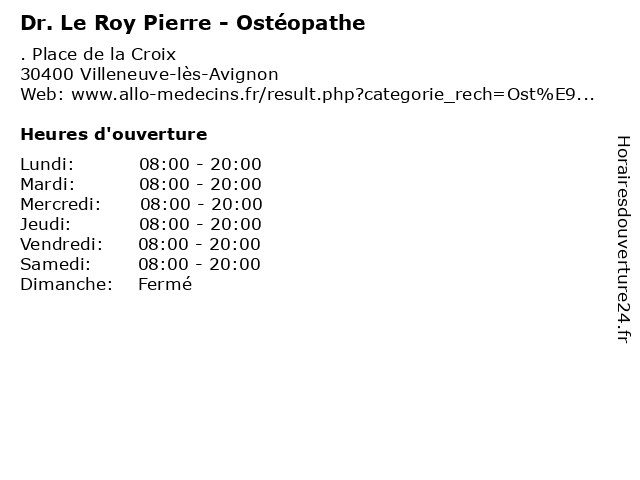
Task: Open the allo-medecins.fr web link
Action: (333, 94)
